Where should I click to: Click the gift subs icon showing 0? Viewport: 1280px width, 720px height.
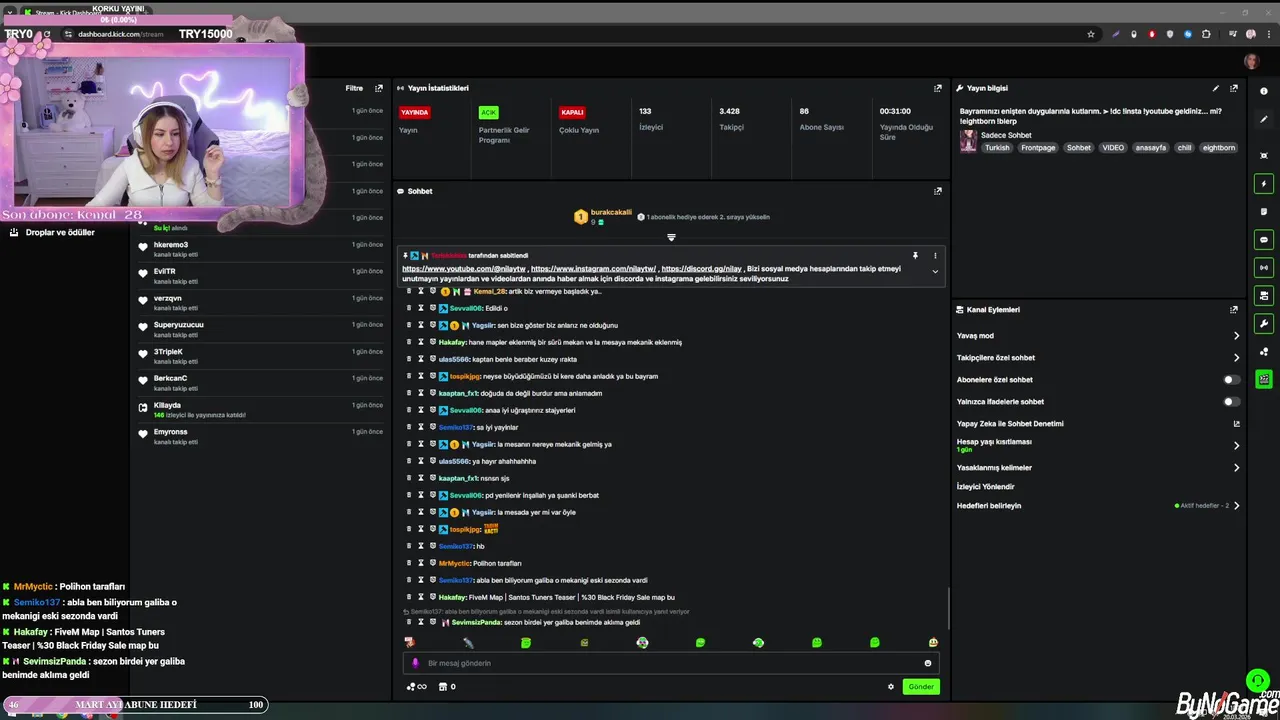tap(447, 687)
